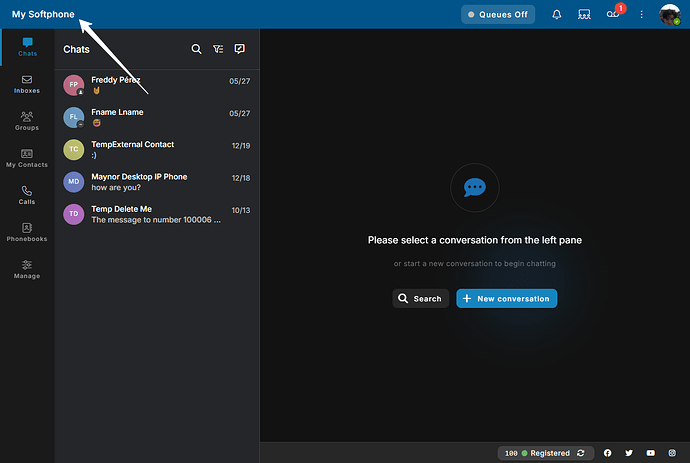This screenshot has width=690, height=463.
Task: Click the 10/13 date on Temp Delete Me
Action: point(241,210)
